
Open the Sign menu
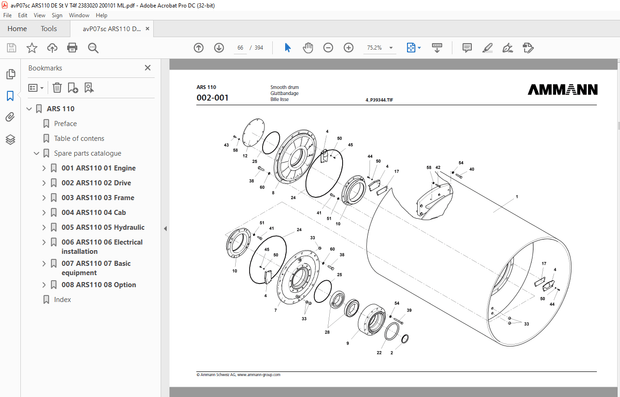pyautogui.click(x=57, y=15)
